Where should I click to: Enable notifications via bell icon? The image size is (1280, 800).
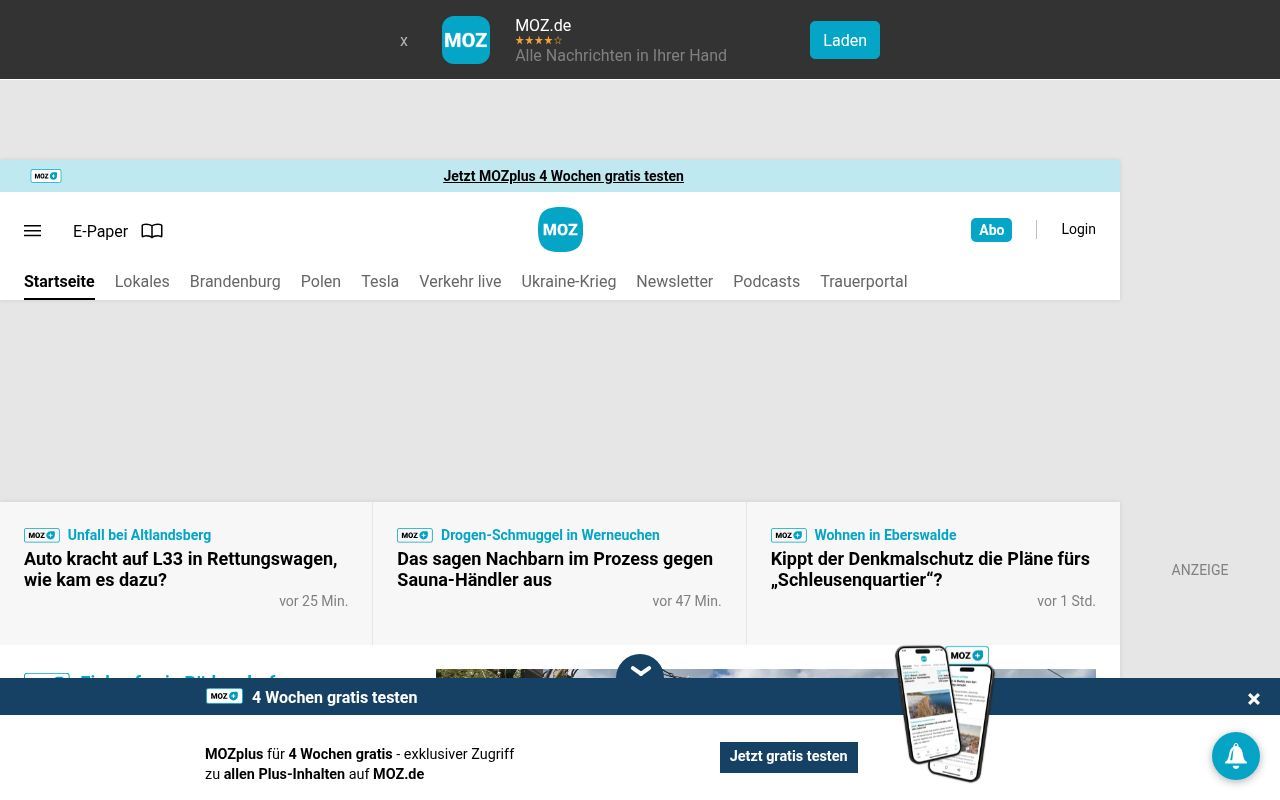(1236, 756)
